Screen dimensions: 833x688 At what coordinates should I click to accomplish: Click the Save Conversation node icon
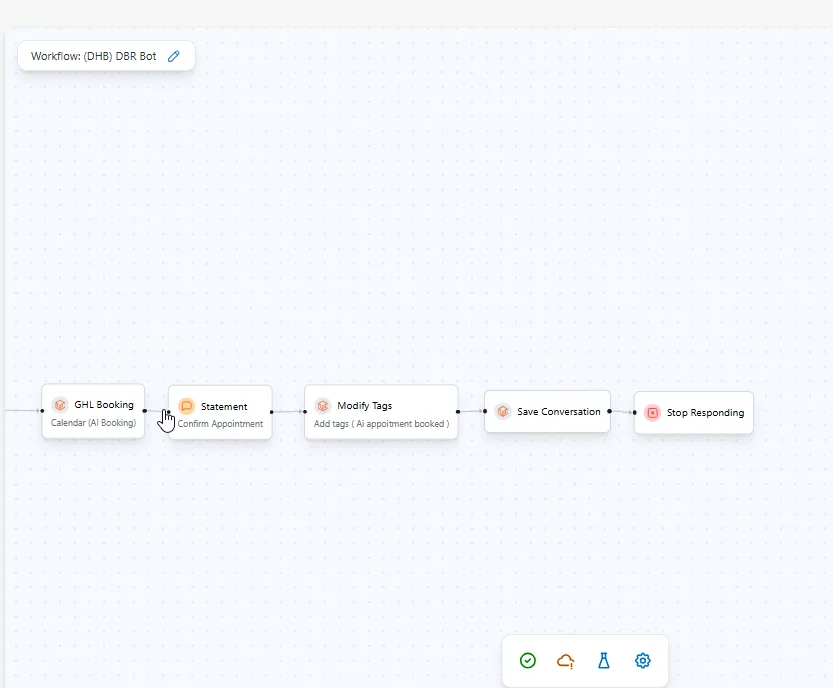tap(503, 411)
